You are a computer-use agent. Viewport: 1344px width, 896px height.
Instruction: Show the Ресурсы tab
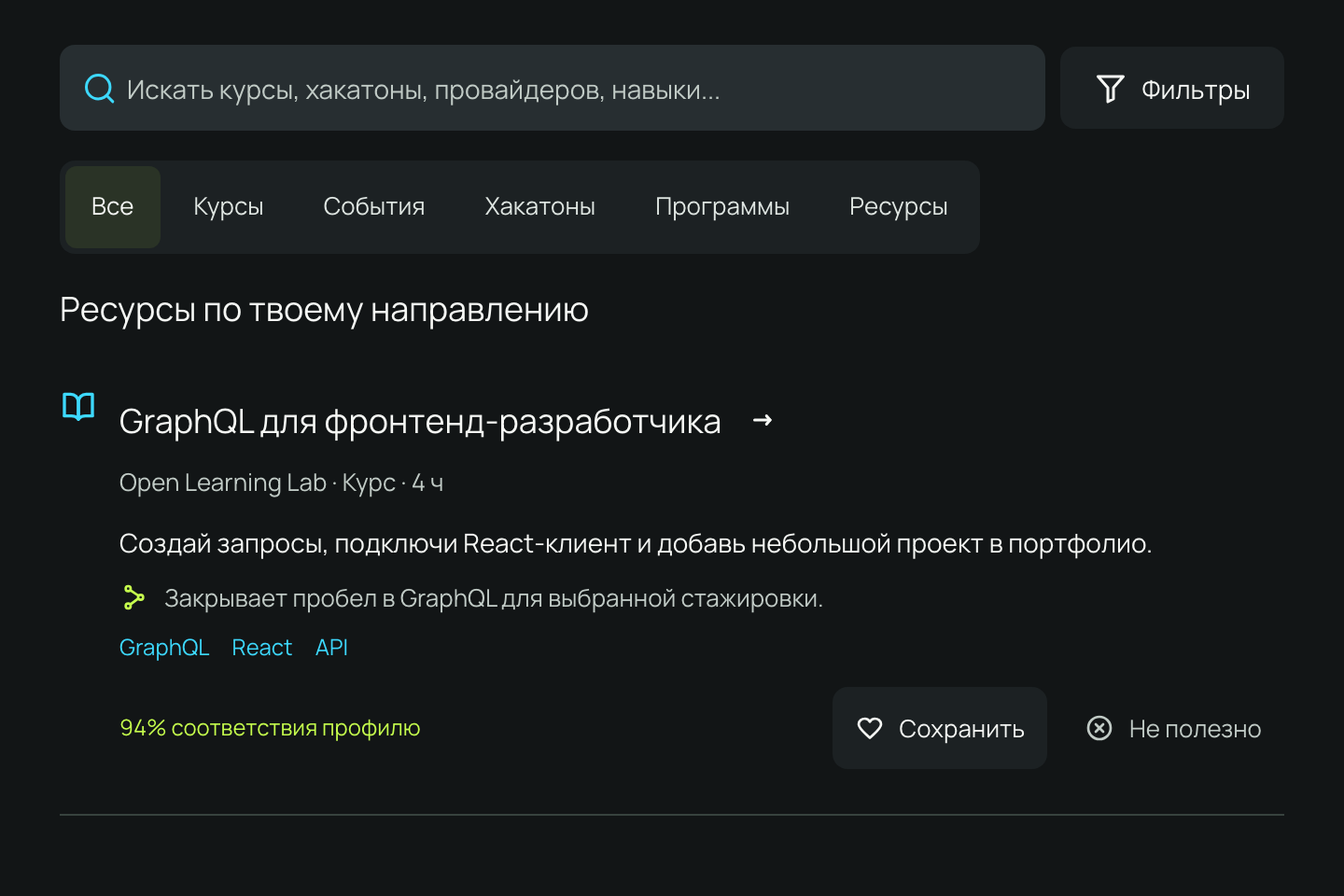899,207
